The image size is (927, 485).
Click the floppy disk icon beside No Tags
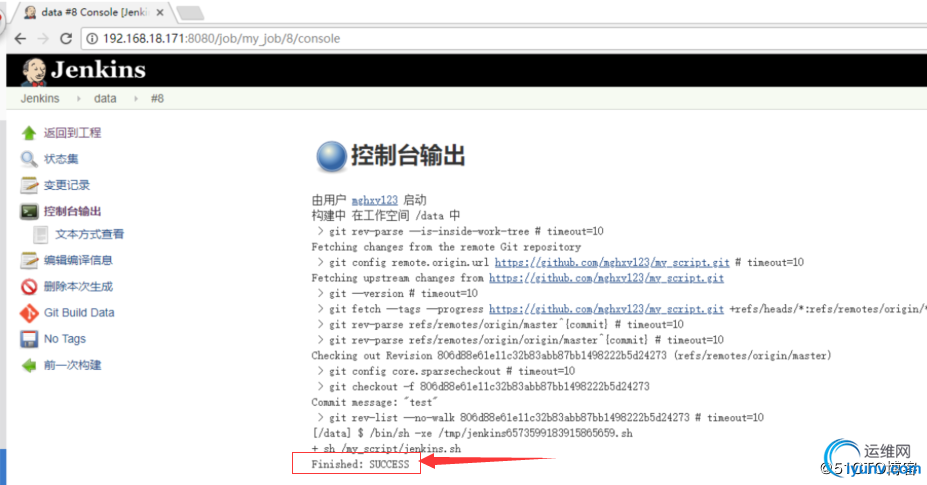click(29, 339)
